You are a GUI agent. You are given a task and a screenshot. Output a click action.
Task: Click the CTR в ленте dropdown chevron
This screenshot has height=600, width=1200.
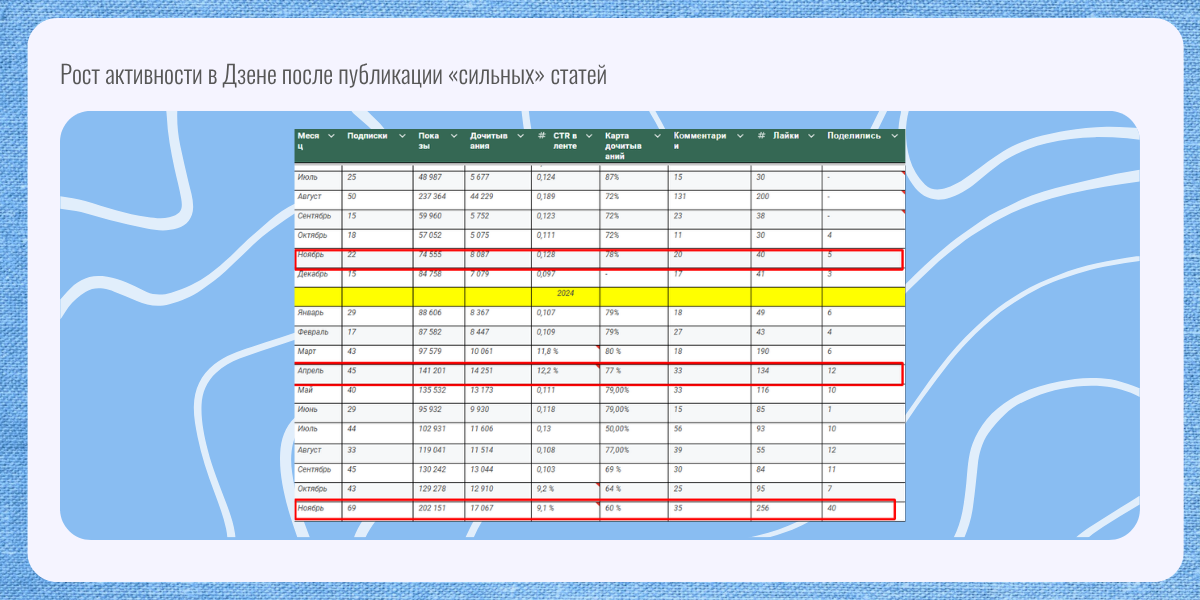point(589,136)
